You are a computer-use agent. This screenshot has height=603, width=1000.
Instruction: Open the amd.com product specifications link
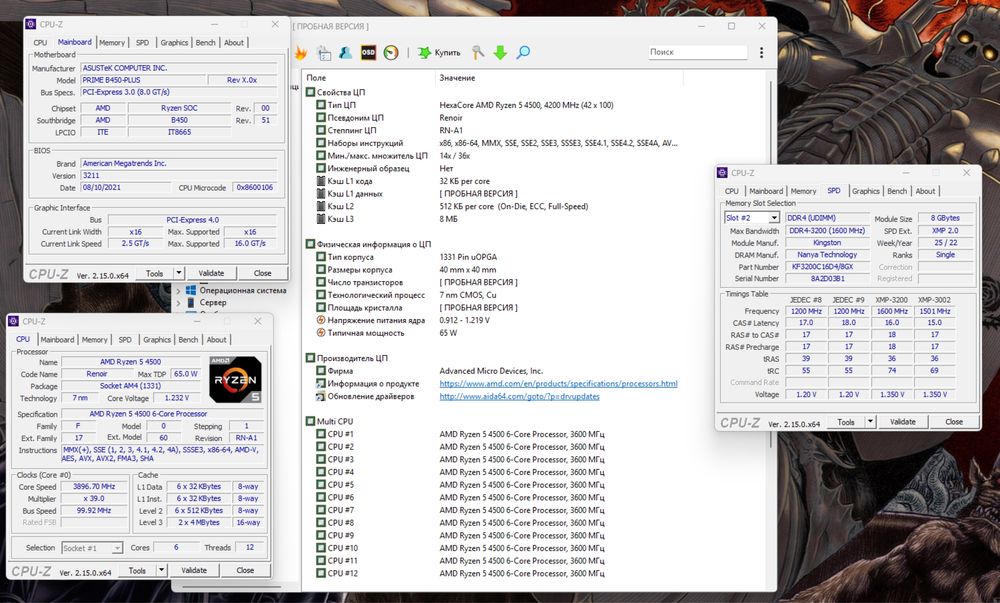[558, 384]
